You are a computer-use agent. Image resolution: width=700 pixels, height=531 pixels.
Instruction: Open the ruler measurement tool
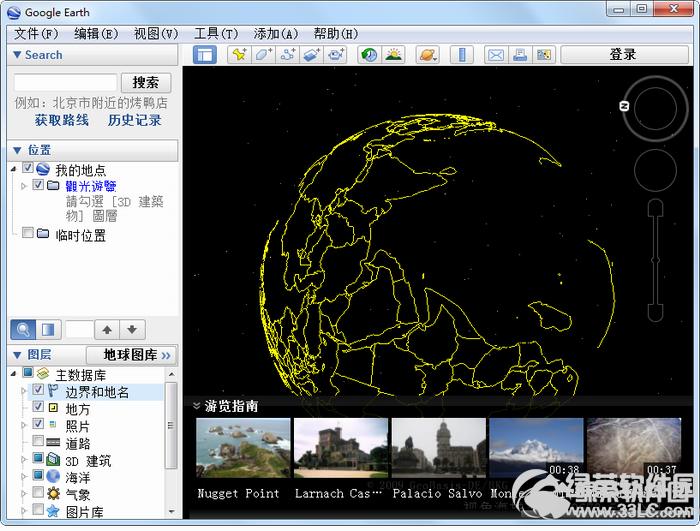[462, 55]
